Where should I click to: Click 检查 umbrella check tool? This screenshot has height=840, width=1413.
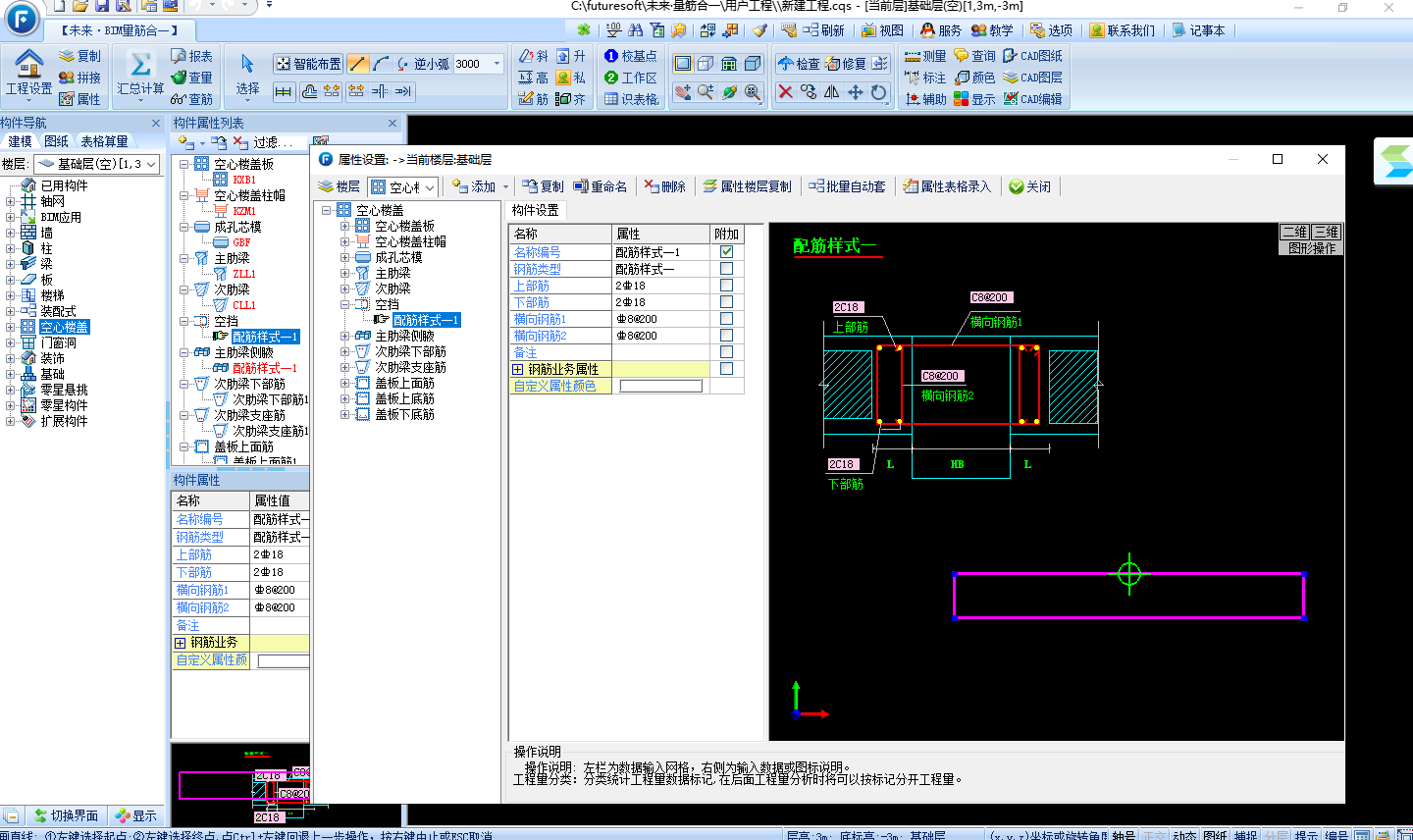coord(798,64)
